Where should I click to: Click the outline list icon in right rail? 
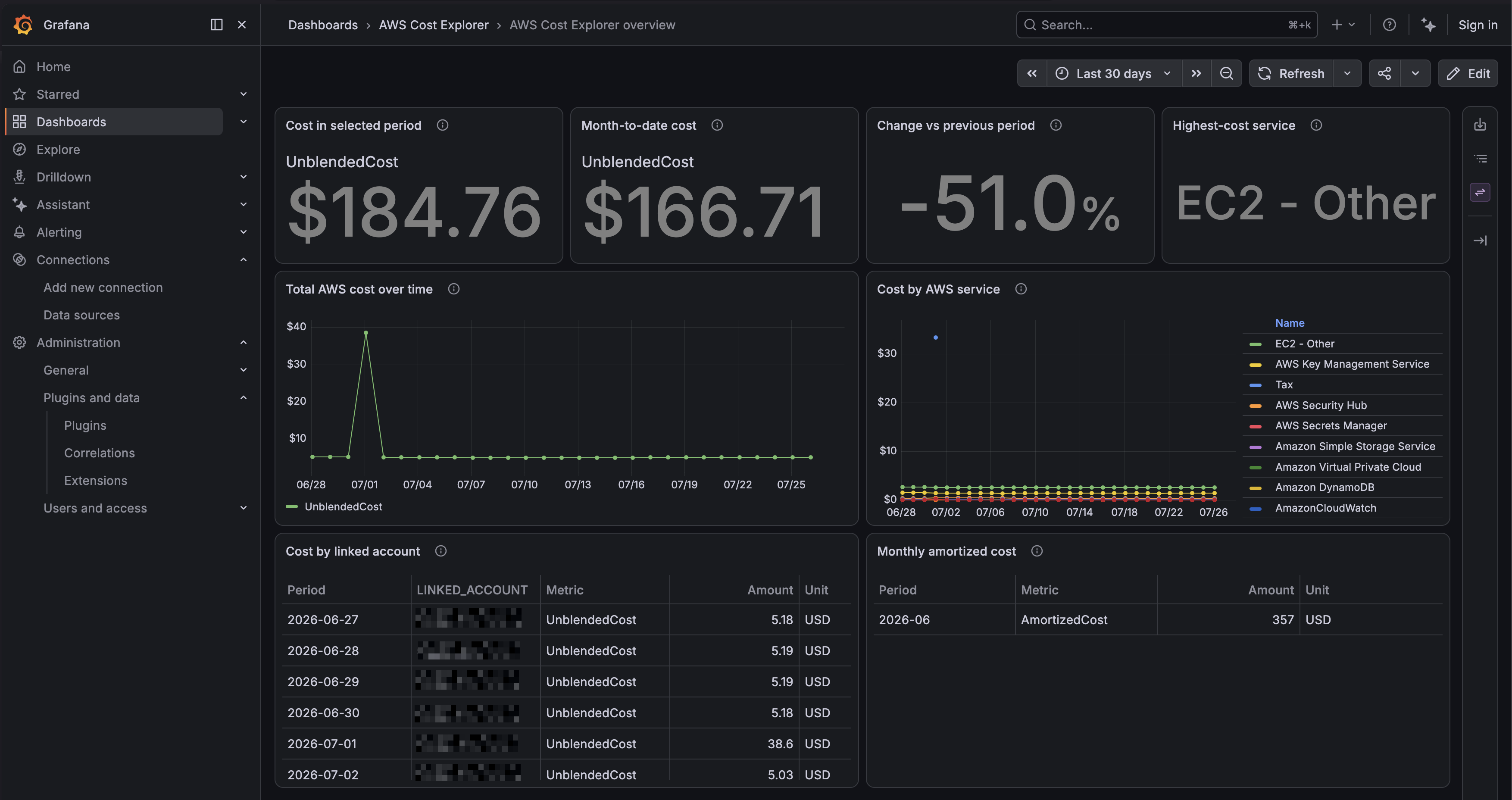tap(1480, 159)
